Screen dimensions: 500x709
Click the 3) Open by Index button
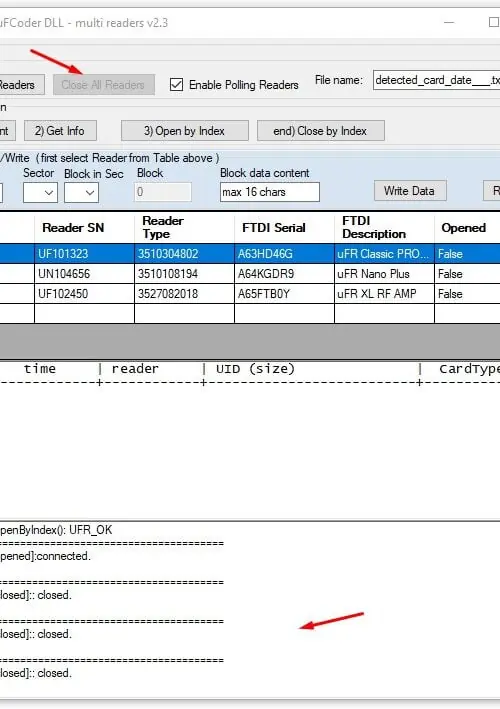click(x=184, y=131)
